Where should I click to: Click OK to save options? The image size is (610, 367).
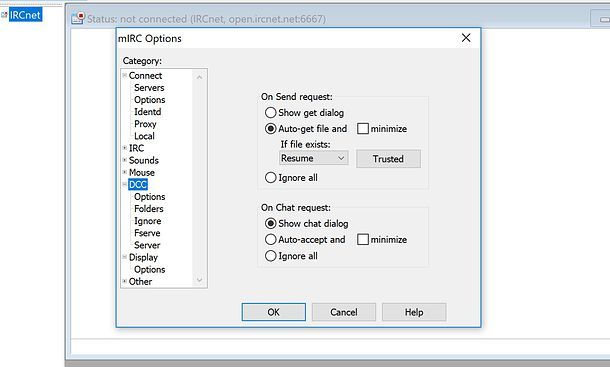(x=273, y=312)
